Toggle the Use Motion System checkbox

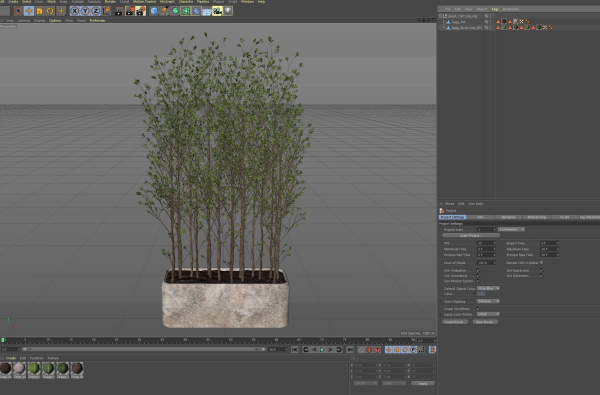pyautogui.click(x=478, y=281)
